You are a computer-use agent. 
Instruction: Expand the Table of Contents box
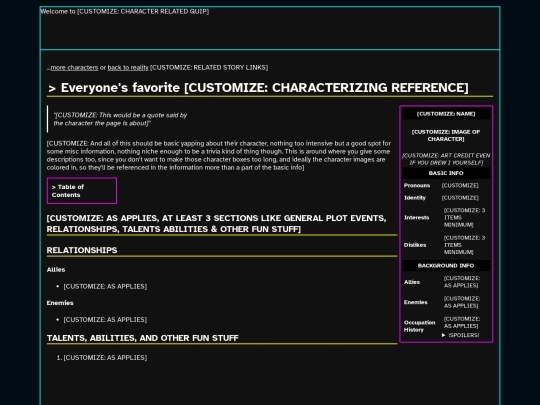(x=82, y=191)
